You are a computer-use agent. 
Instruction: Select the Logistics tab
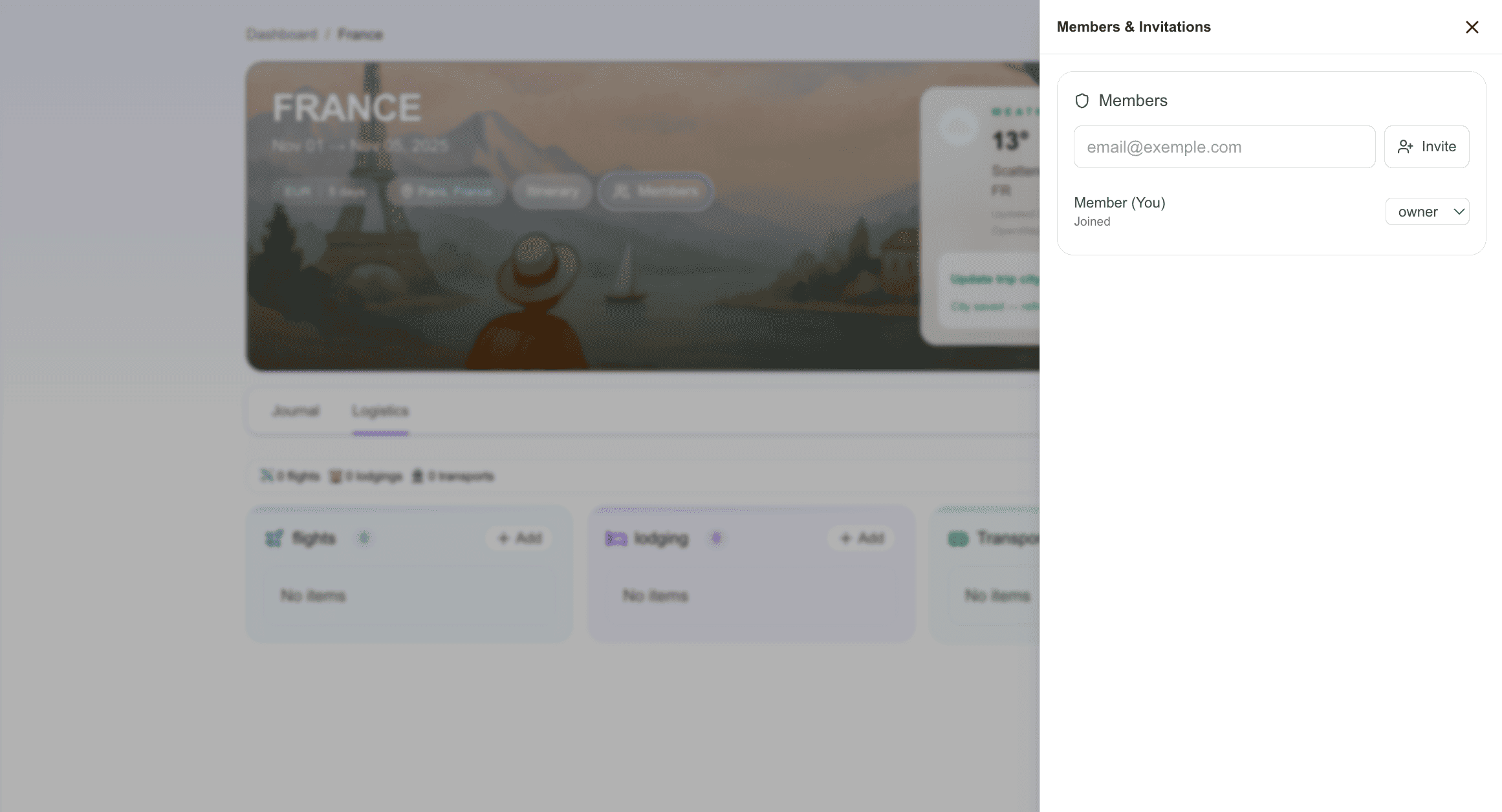(x=380, y=411)
